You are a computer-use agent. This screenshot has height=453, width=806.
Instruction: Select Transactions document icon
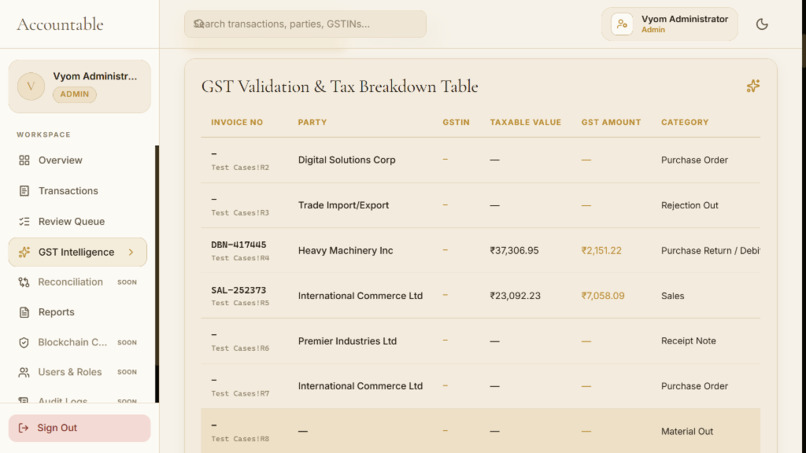tap(24, 191)
